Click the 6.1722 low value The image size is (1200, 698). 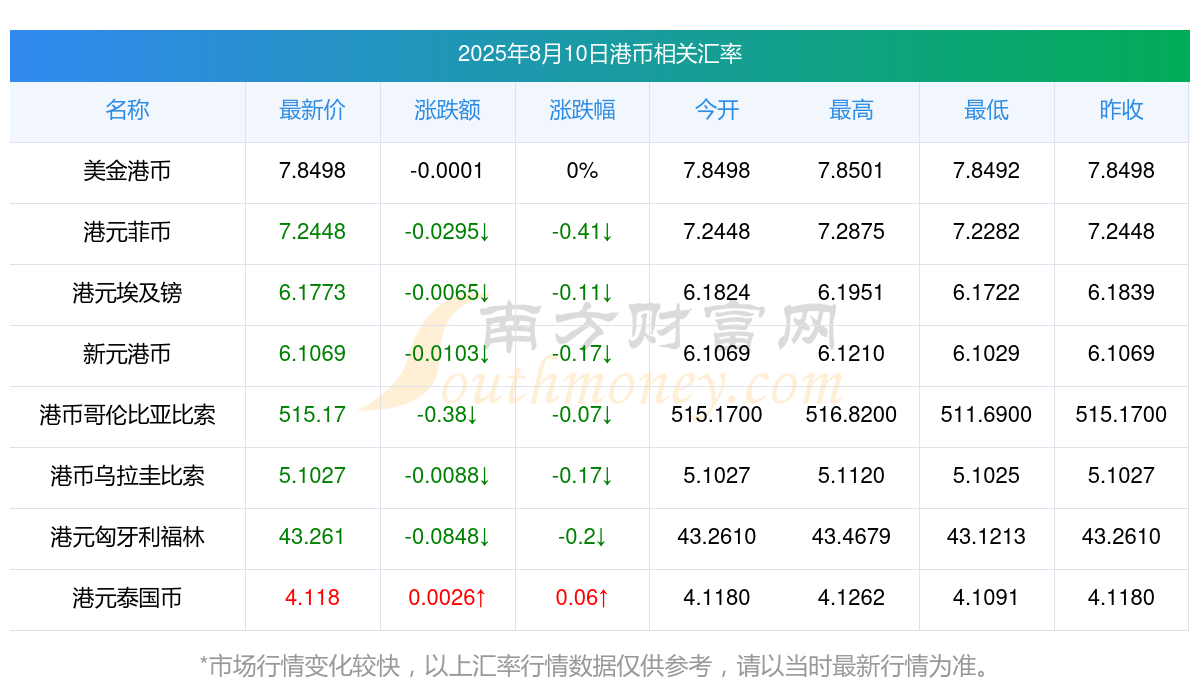986,293
